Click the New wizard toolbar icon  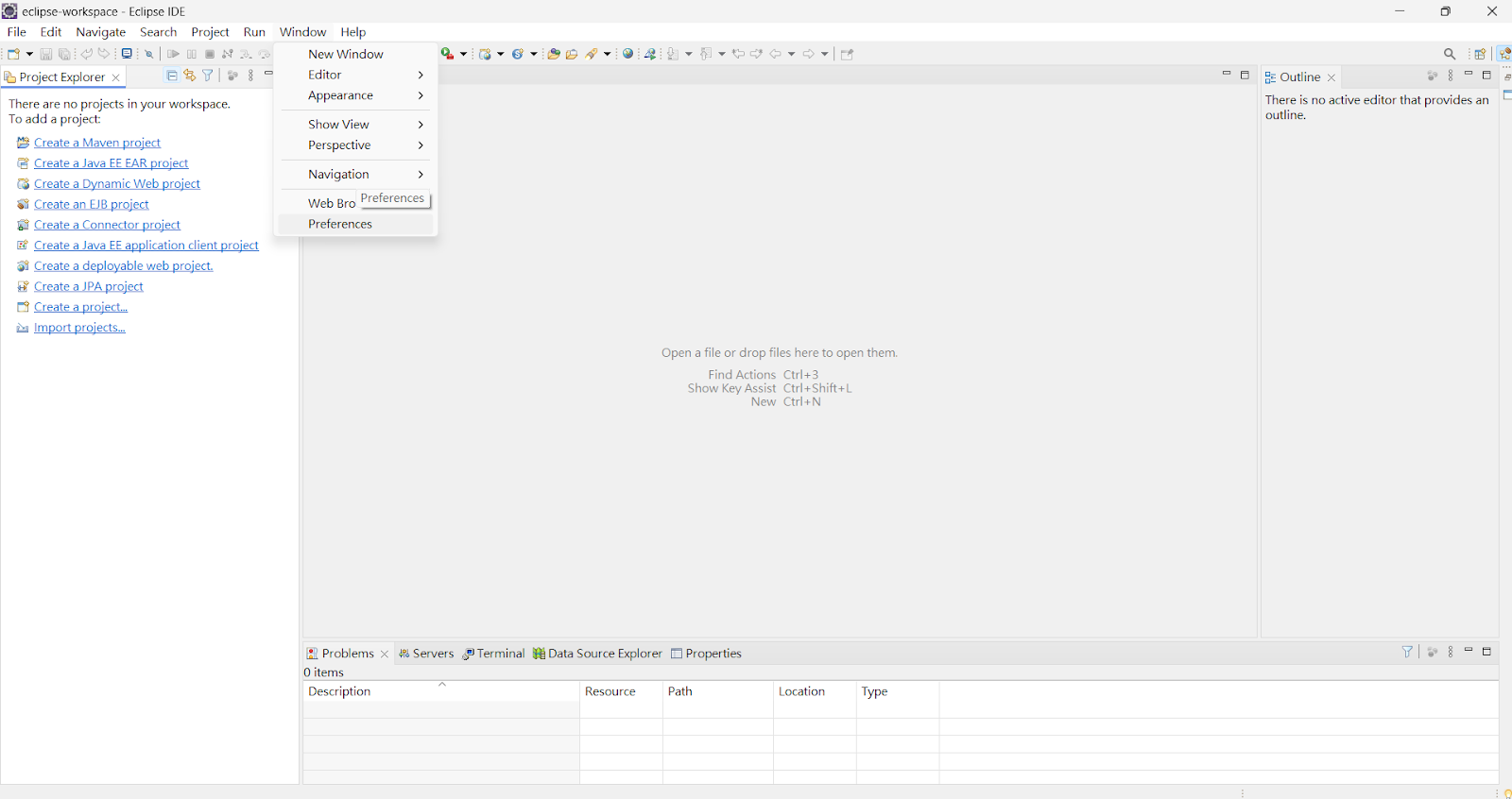click(x=14, y=54)
